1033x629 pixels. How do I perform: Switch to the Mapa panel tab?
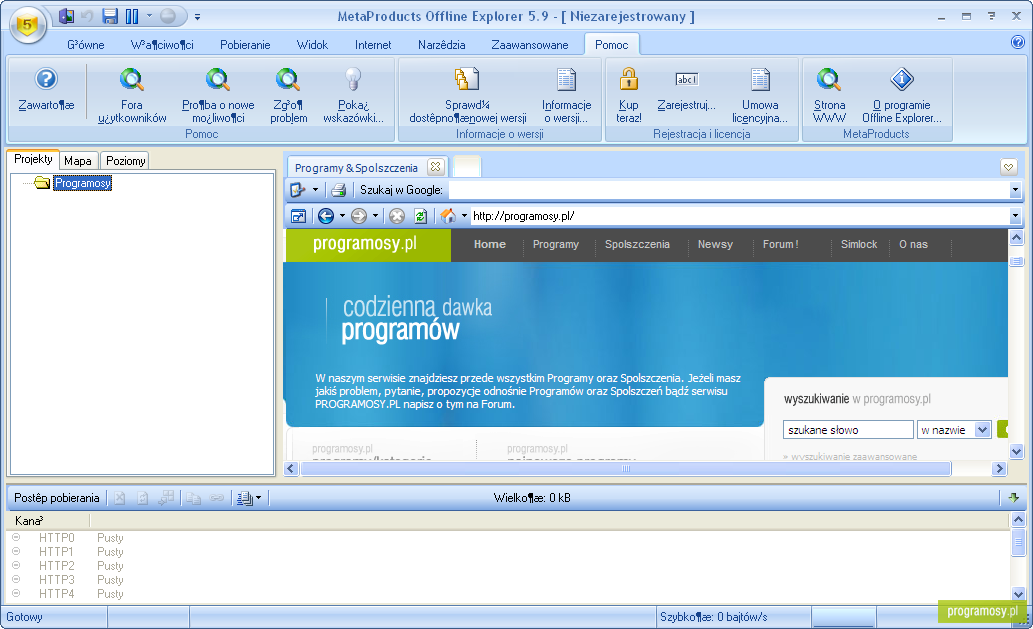coord(78,161)
